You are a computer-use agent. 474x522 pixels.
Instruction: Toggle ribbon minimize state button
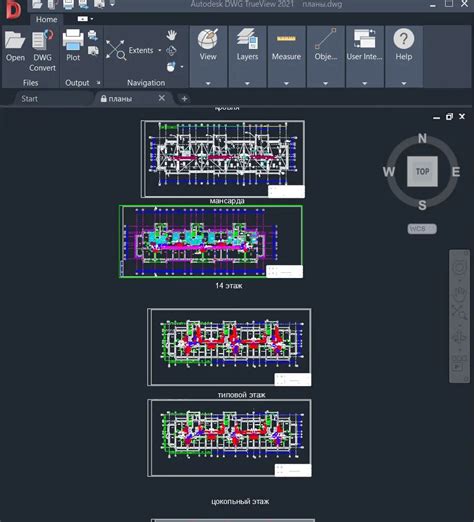coord(82,19)
